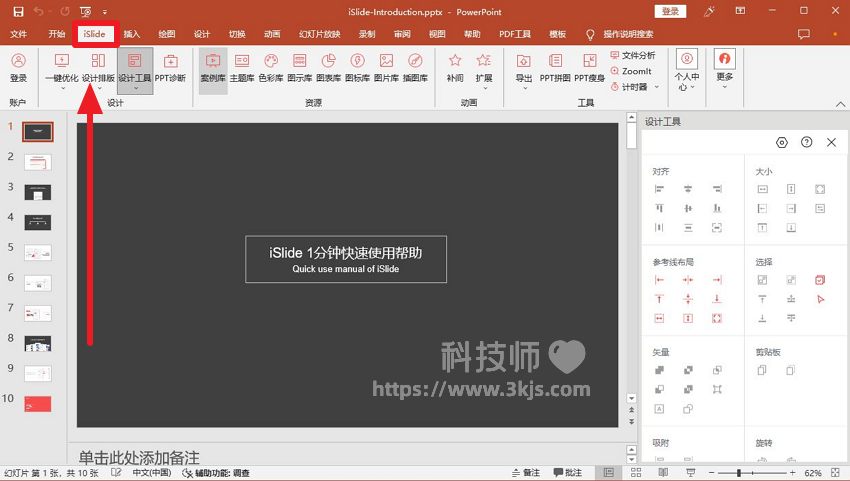Viewport: 850px width, 481px height.
Task: Open the 插图库 illustration library
Action: tap(415, 68)
